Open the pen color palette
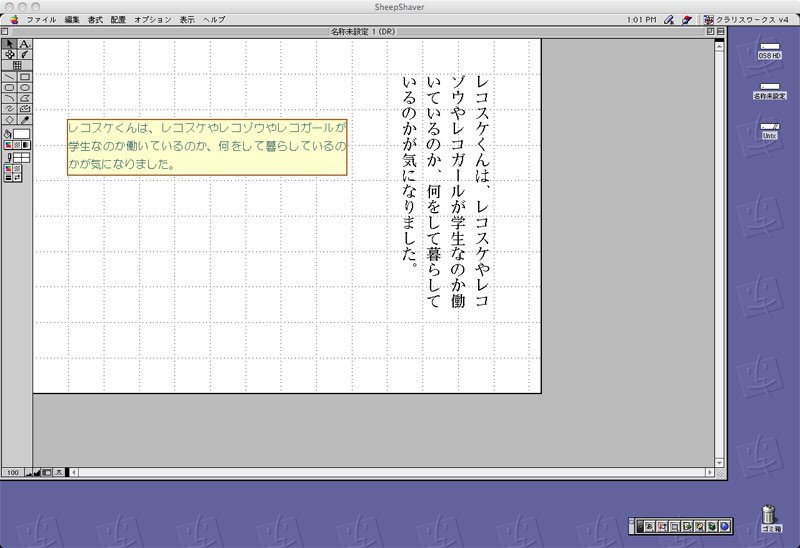800x548 pixels. pyautogui.click(x=8, y=168)
